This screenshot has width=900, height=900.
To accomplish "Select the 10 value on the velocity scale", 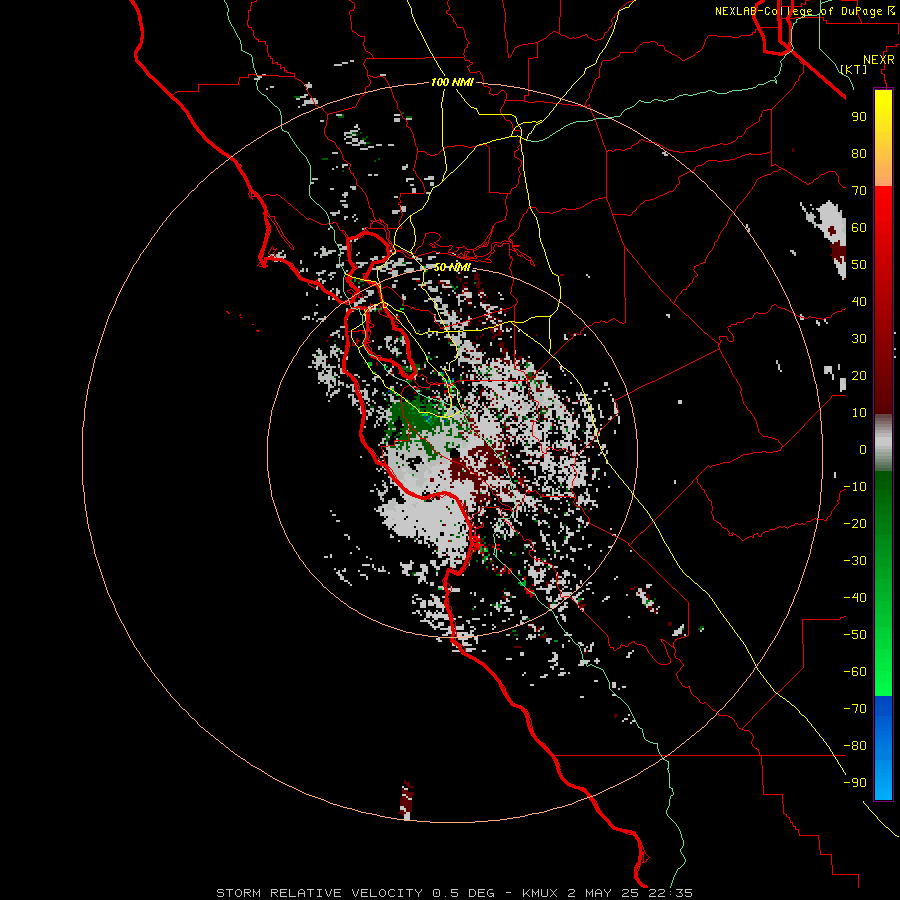I will (859, 413).
